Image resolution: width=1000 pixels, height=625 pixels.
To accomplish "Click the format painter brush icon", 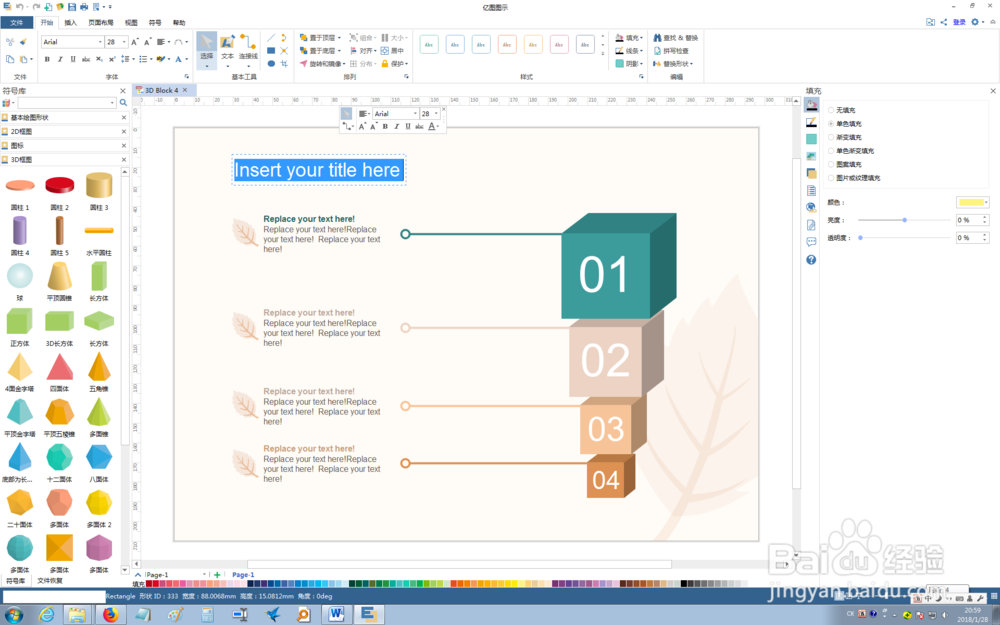I will 24,42.
